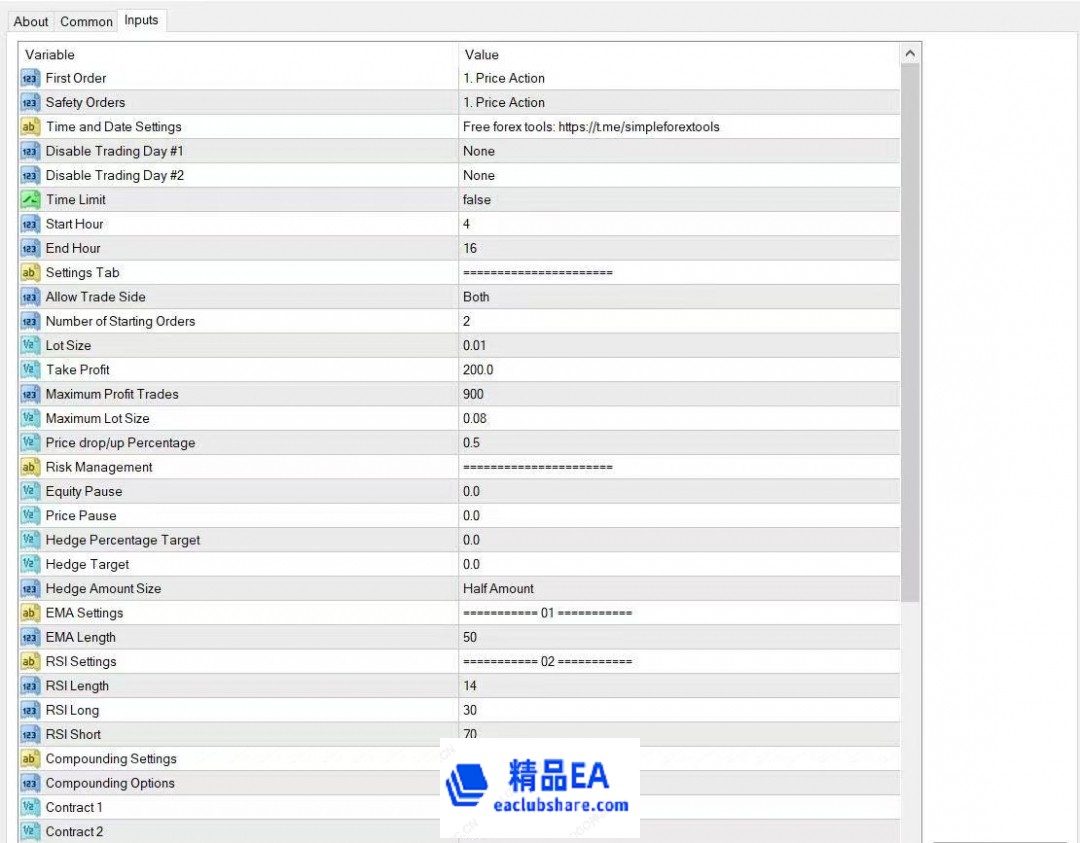Click the boolean icon beside Time Limit
The height and width of the screenshot is (843, 1080).
click(x=30, y=200)
